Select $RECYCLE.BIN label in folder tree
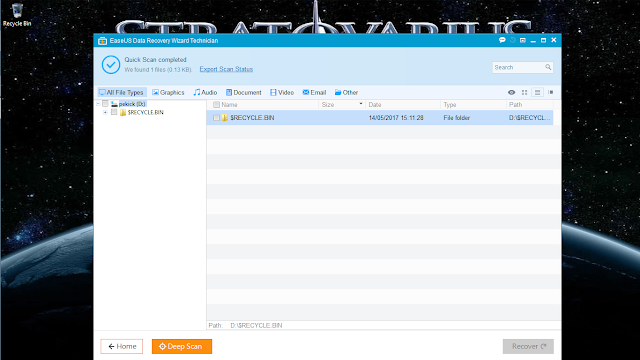Screen dimensions: 640x360 [x=146, y=112]
